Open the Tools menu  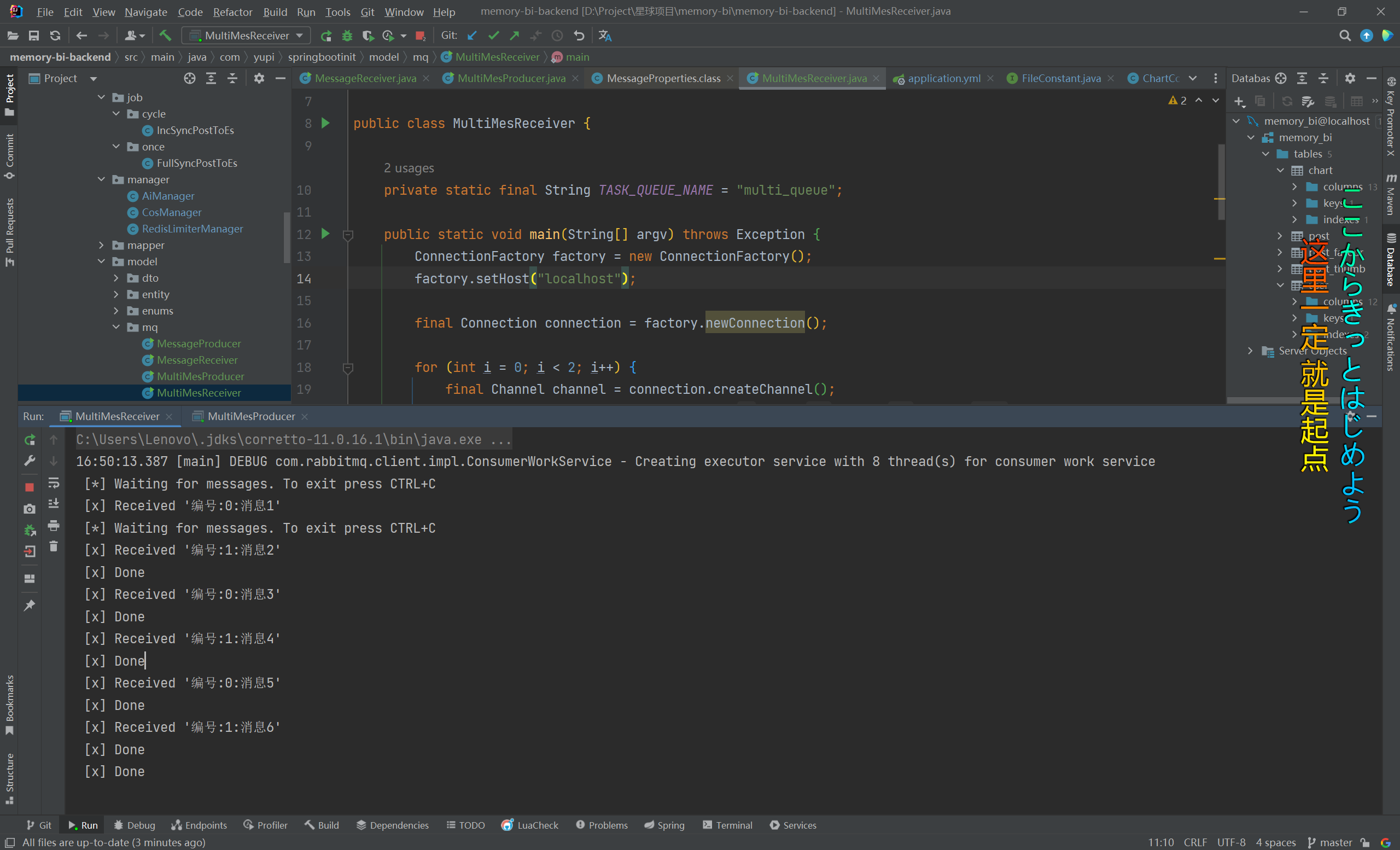coord(337,11)
